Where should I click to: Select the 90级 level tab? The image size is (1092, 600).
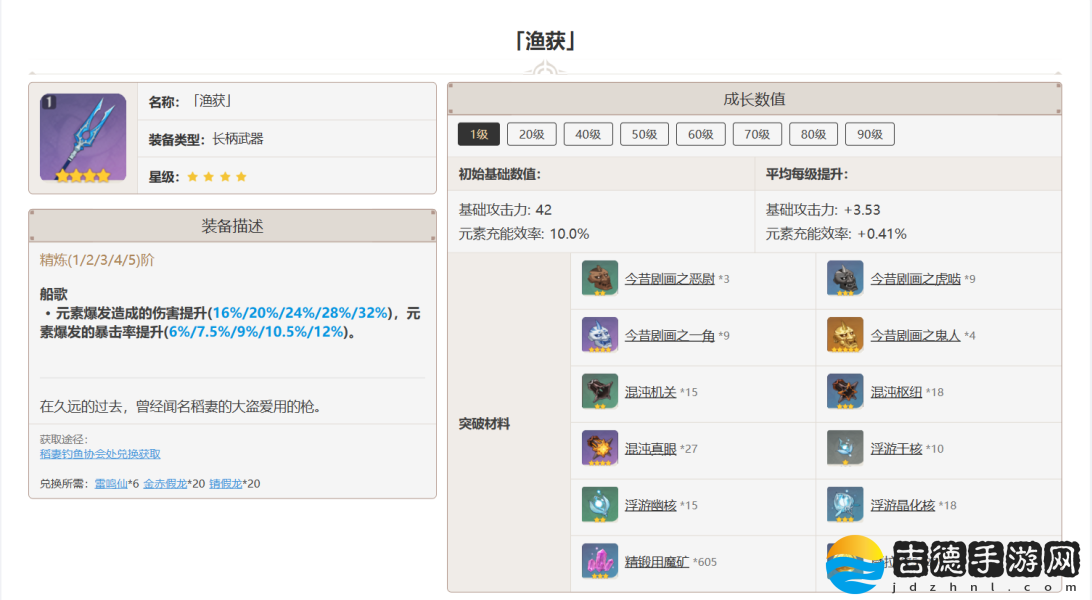pyautogui.click(x=870, y=134)
